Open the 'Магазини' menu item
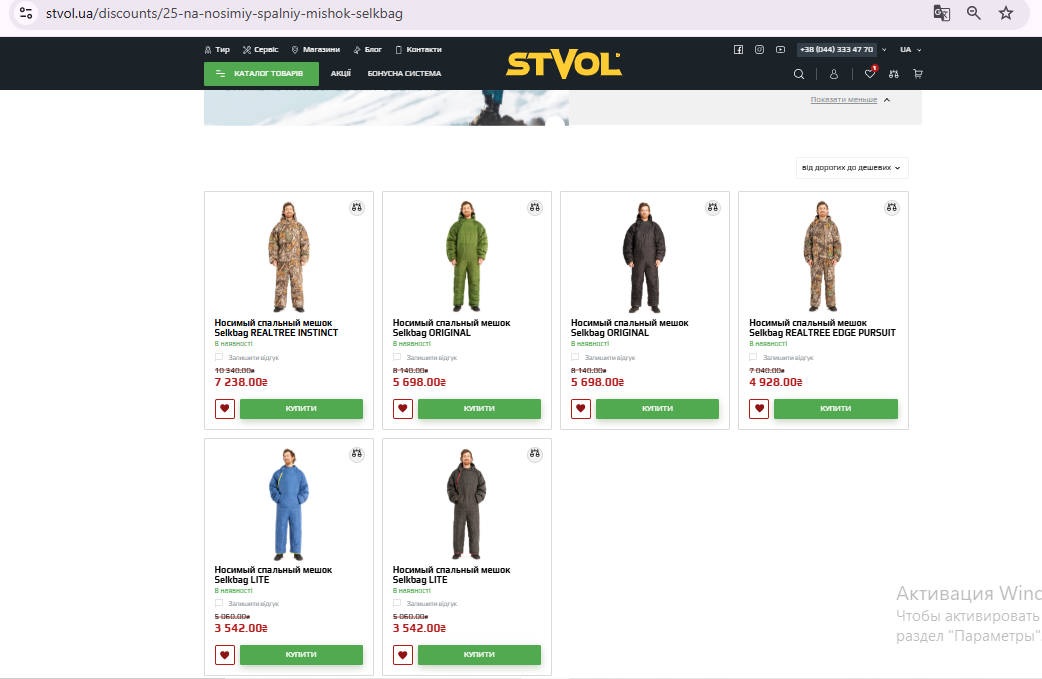Image resolution: width=1042 pixels, height=679 pixels. [x=316, y=50]
